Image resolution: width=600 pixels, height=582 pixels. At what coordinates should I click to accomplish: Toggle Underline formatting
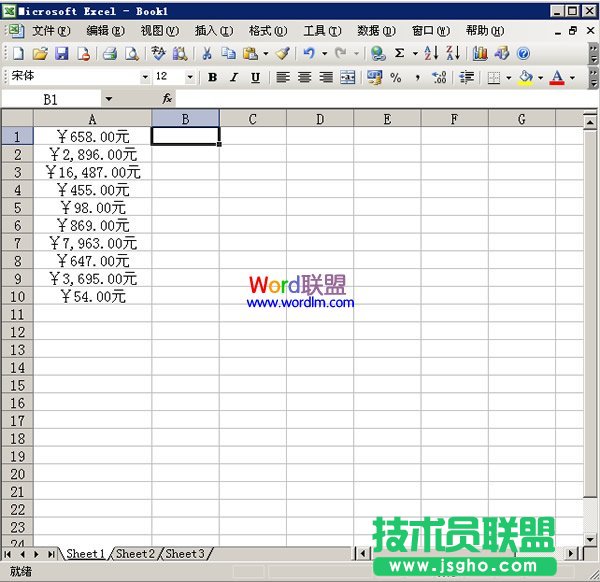(x=256, y=77)
